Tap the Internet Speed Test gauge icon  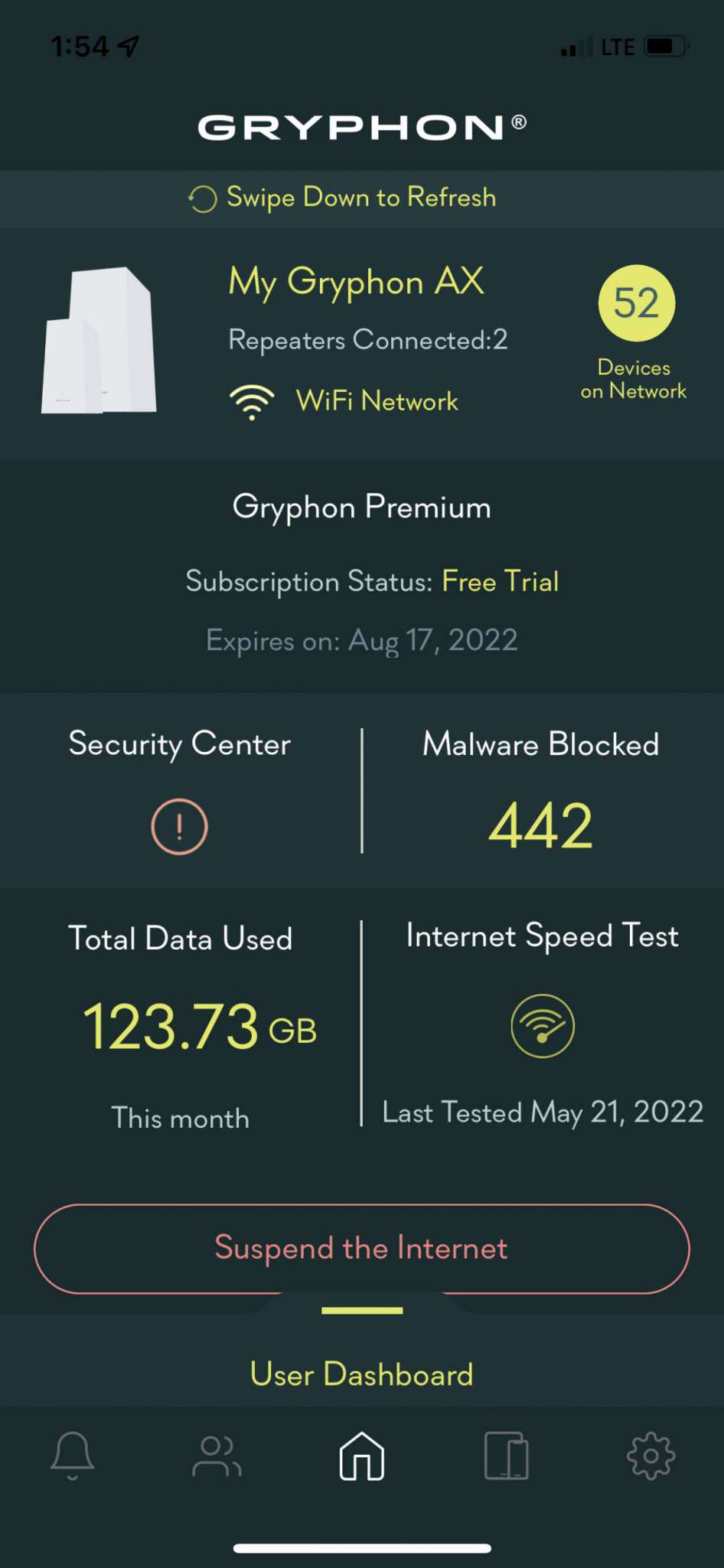(542, 1026)
